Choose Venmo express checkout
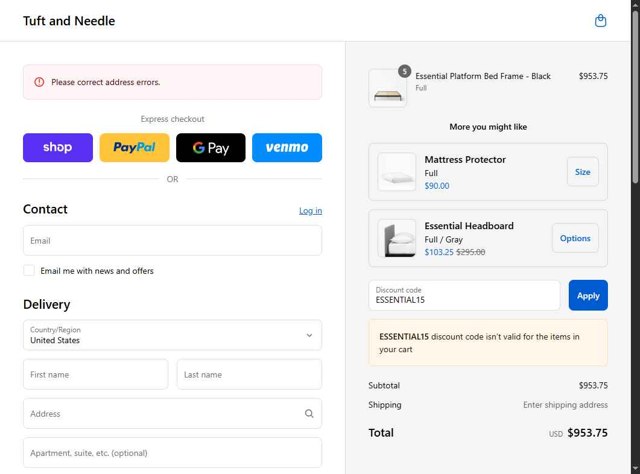The image size is (640, 474). point(287,147)
